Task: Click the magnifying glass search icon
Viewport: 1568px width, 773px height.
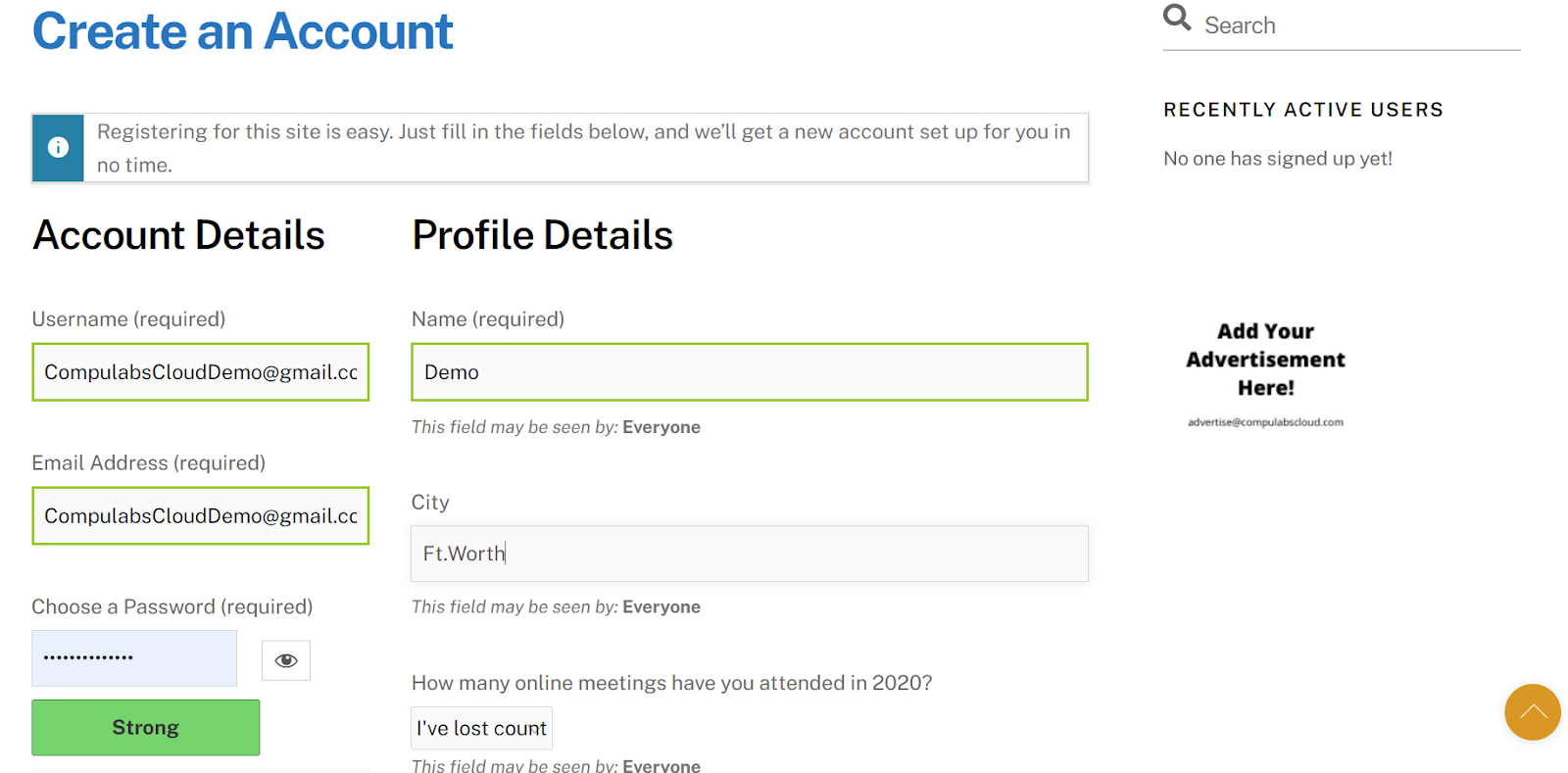Action: pos(1176,18)
